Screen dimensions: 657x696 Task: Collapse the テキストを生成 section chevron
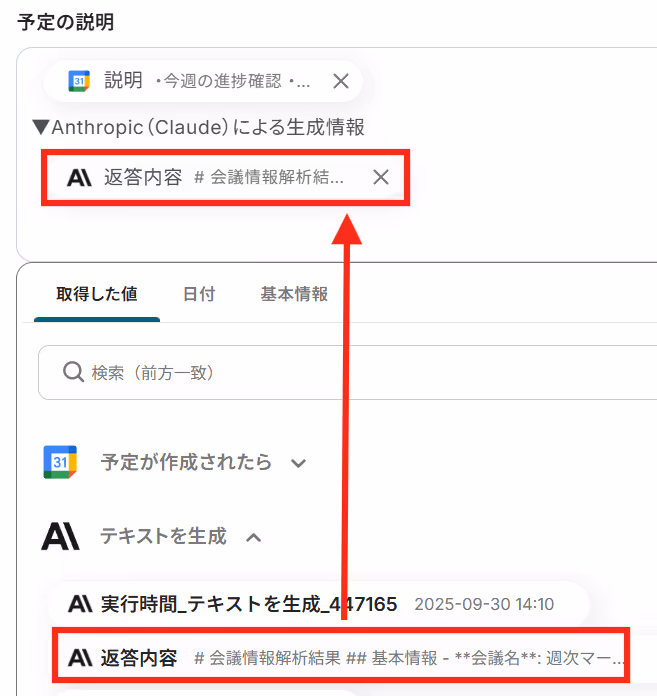coord(253,538)
